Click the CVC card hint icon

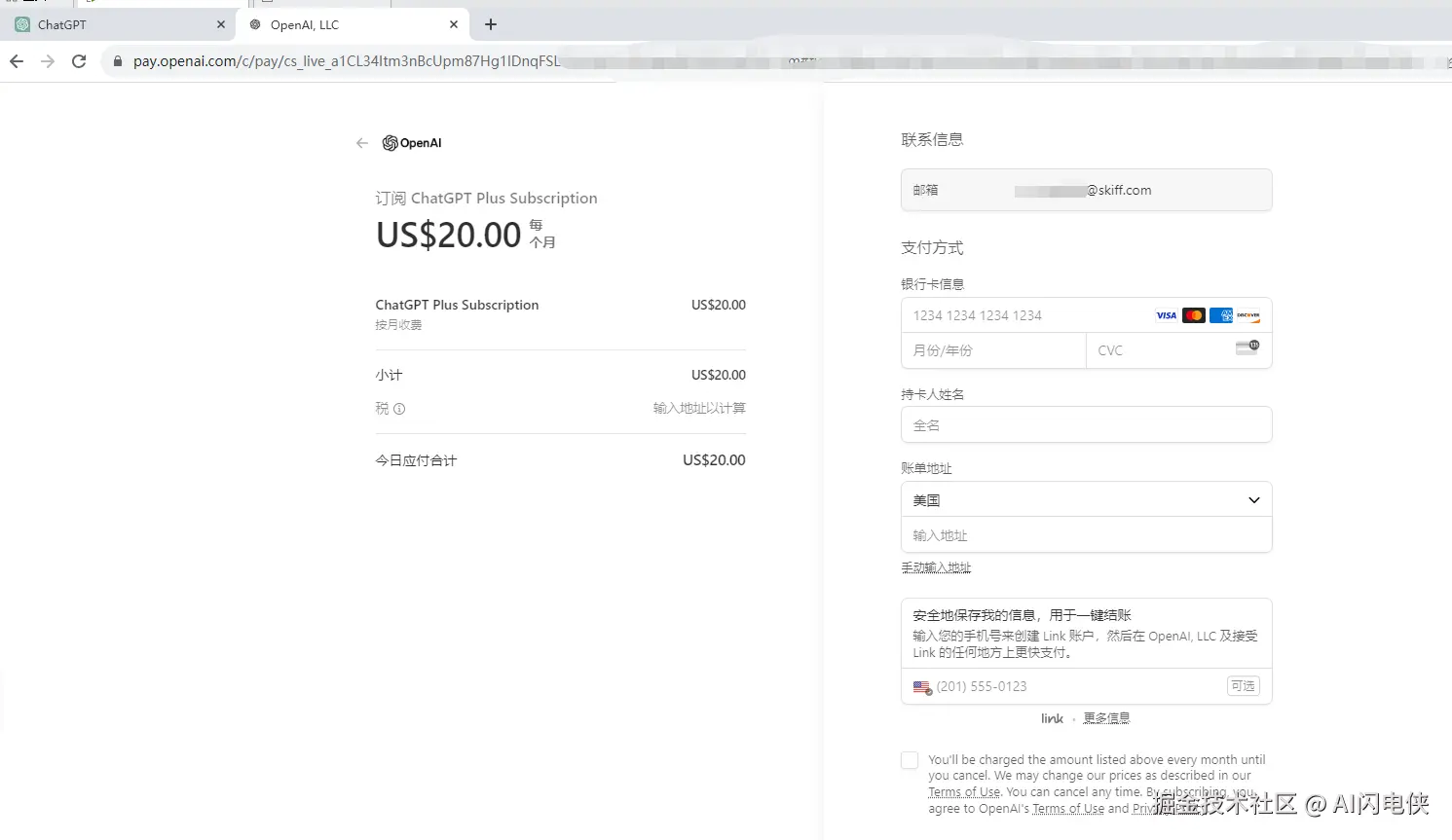coord(1247,347)
